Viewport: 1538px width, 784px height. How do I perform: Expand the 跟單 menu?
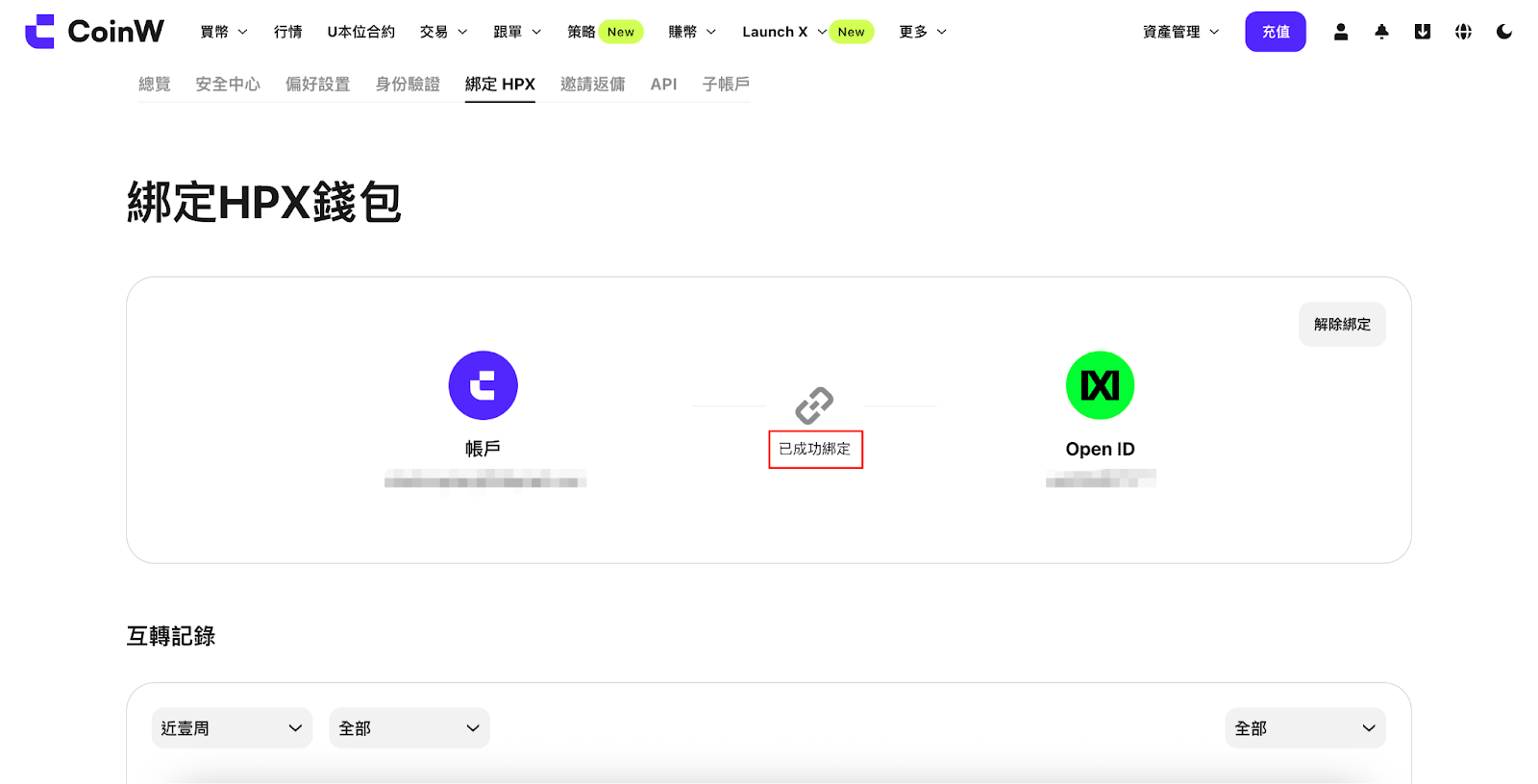coord(518,32)
